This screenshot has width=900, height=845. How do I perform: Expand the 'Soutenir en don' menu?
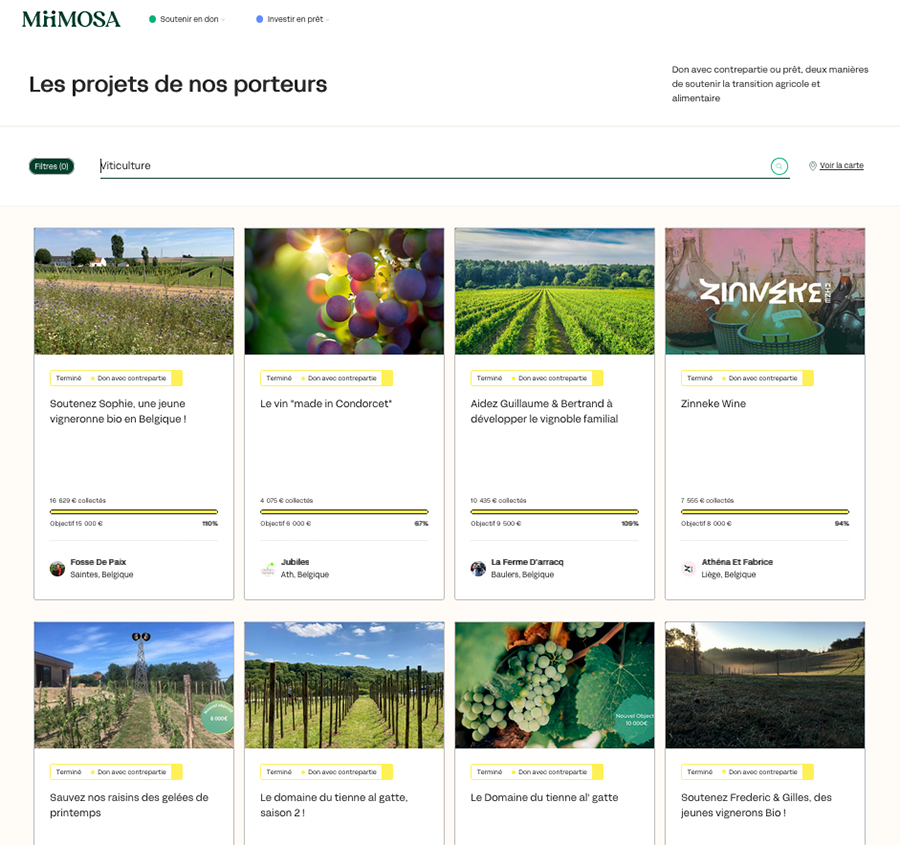(188, 19)
